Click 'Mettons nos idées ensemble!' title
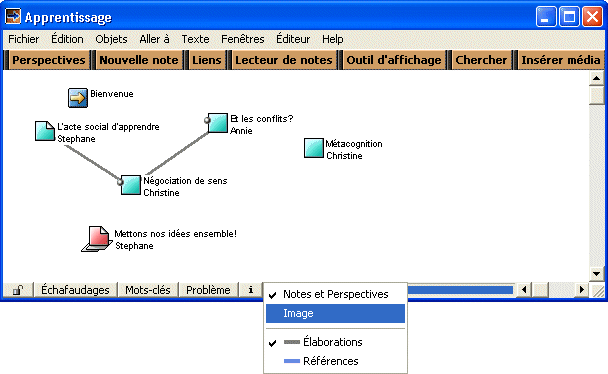This screenshot has height=374, width=608. [176, 234]
